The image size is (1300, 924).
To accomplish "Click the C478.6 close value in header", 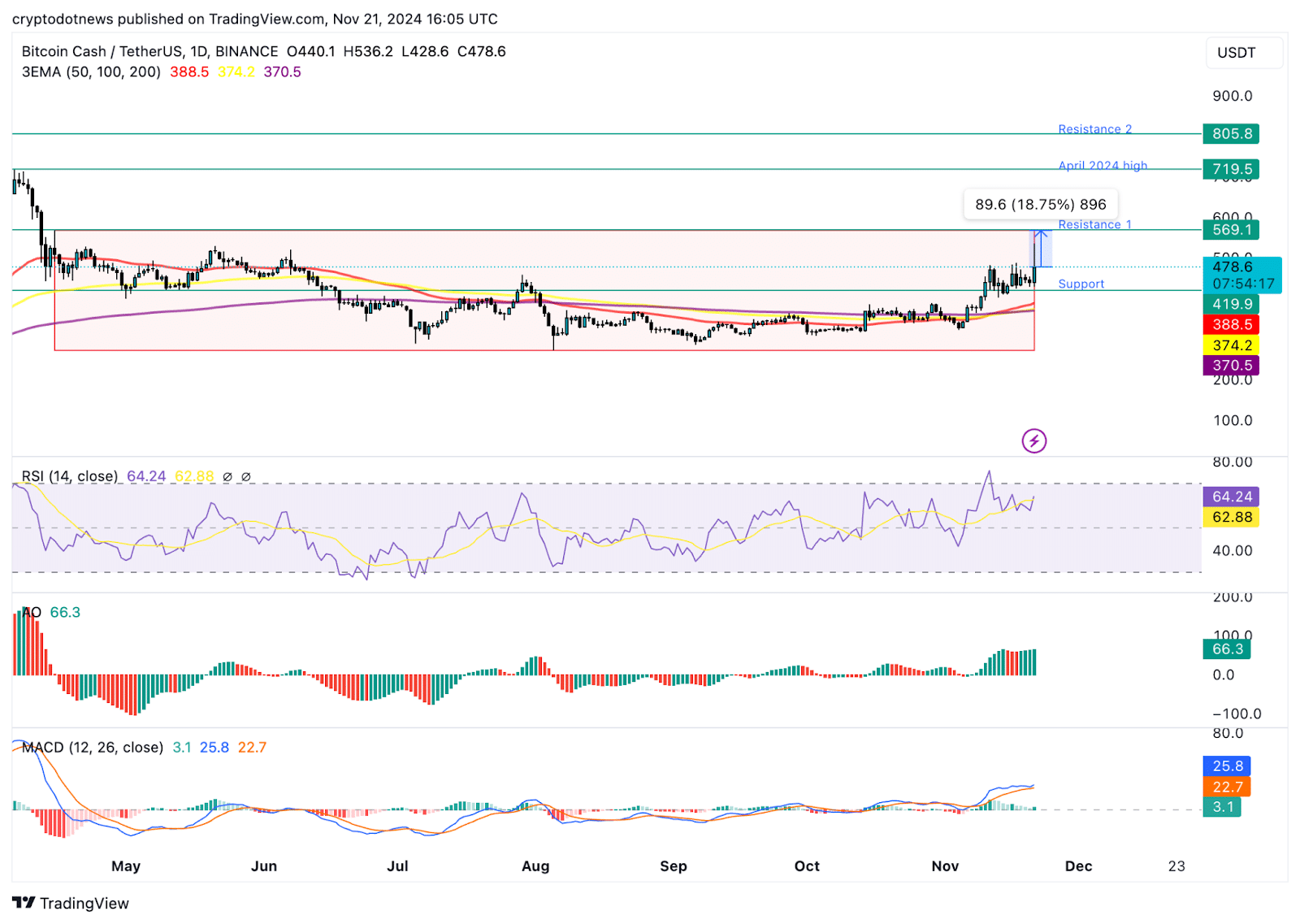I will coord(482,51).
